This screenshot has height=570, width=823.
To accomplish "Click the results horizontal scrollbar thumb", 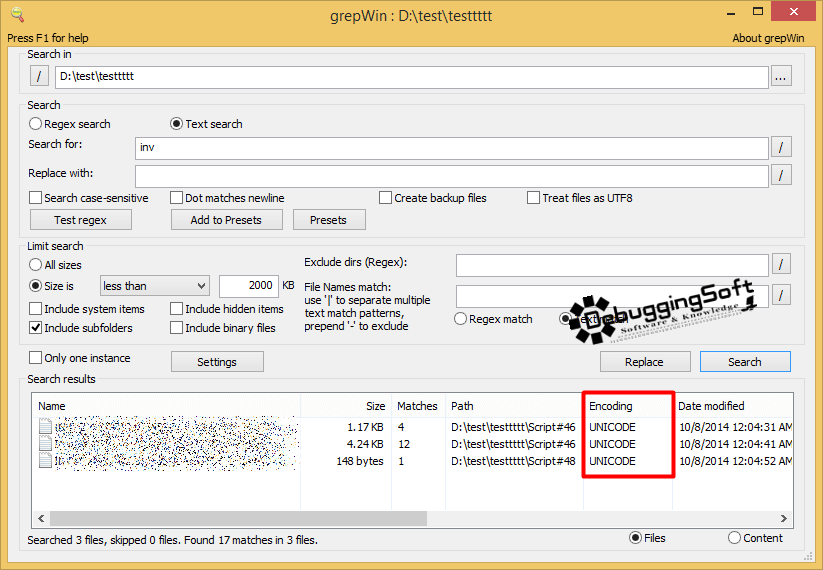I will click(238, 519).
